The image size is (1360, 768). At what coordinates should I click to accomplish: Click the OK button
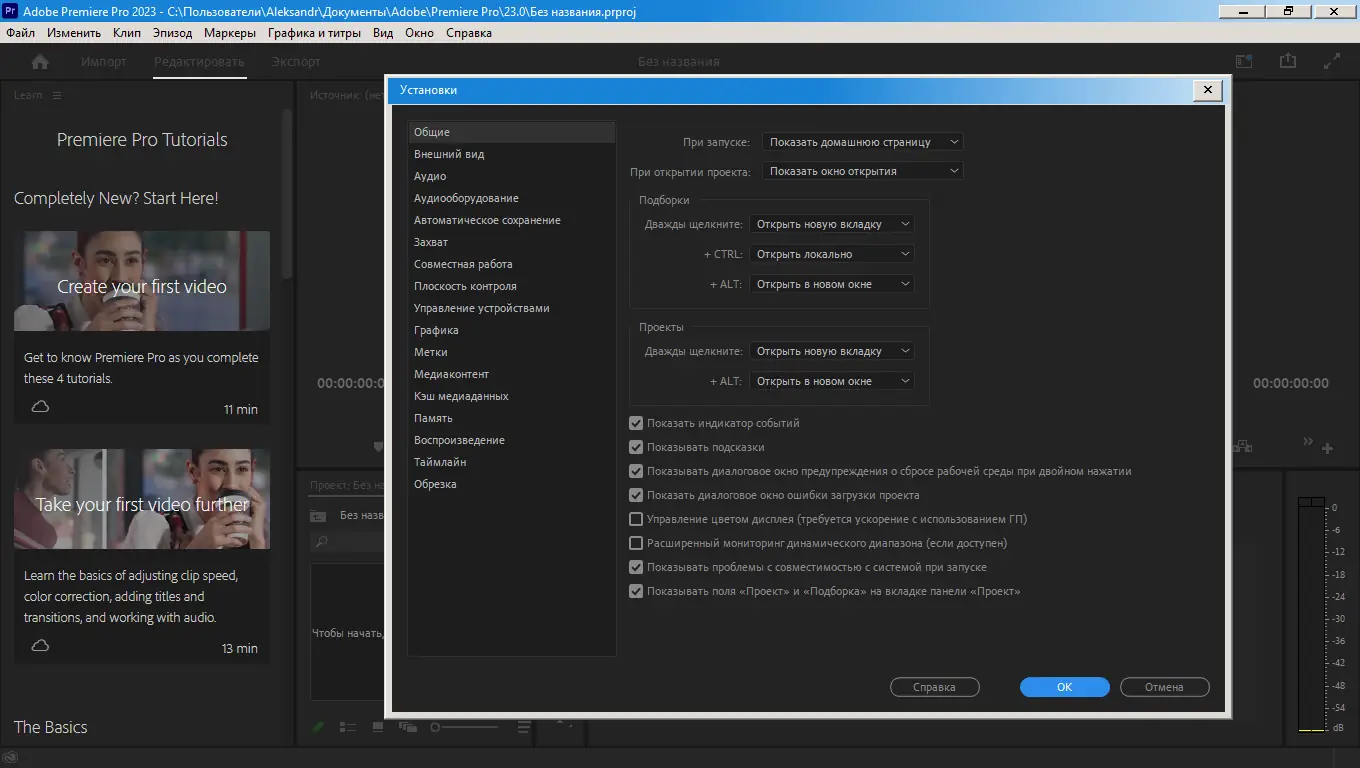[1064, 687]
